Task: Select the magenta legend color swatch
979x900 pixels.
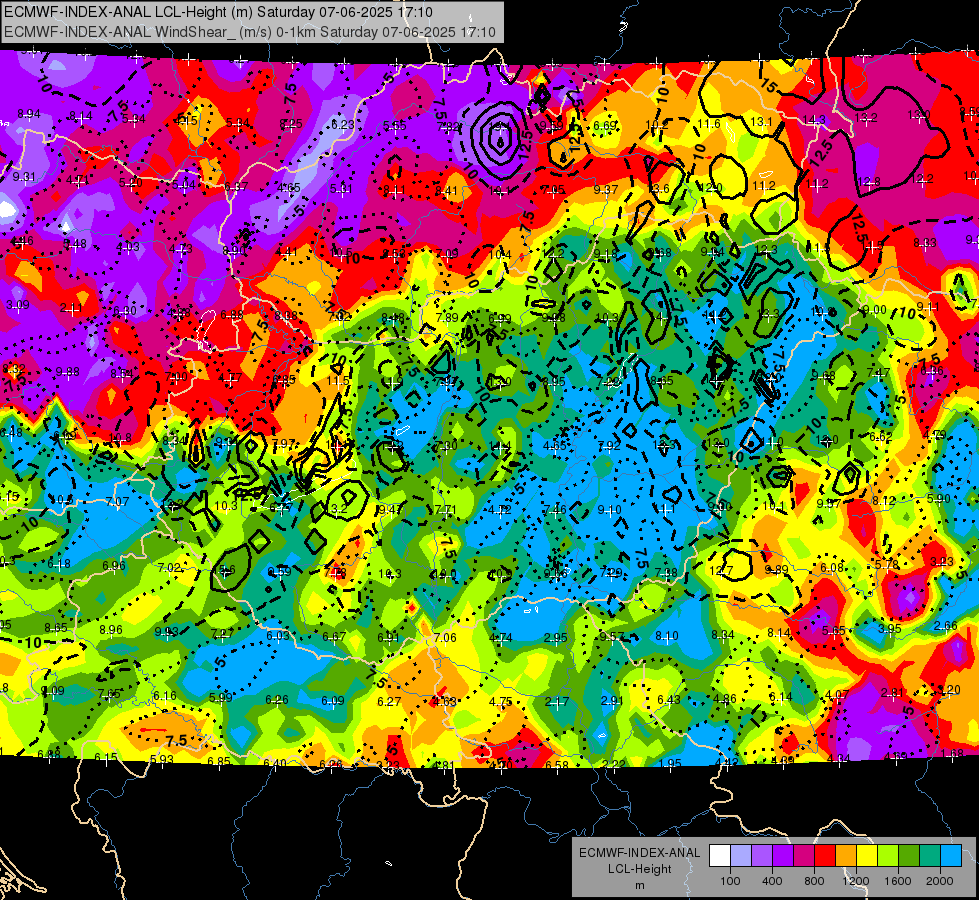Action: pyautogui.click(x=804, y=855)
